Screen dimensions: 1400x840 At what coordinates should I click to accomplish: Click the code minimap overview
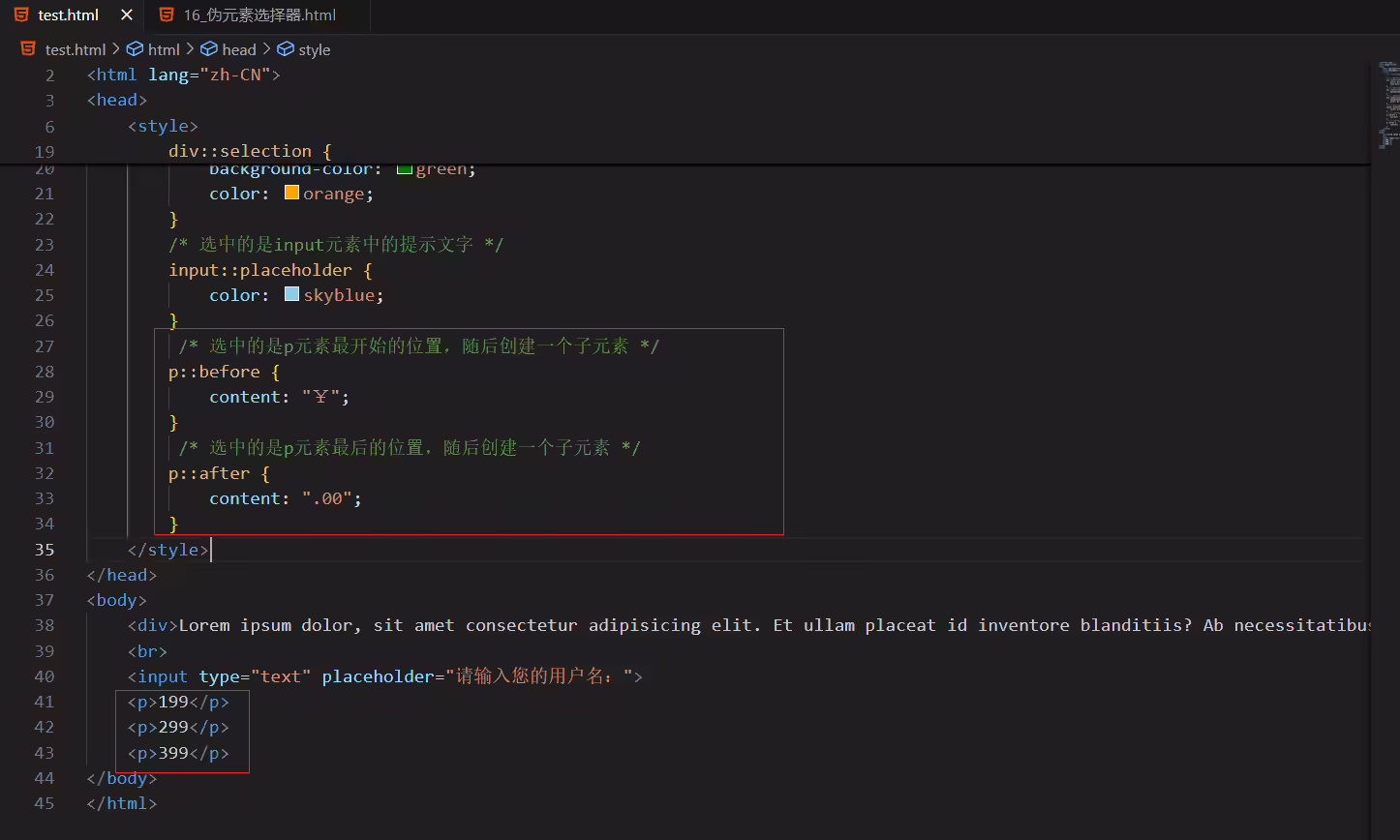(x=1388, y=106)
